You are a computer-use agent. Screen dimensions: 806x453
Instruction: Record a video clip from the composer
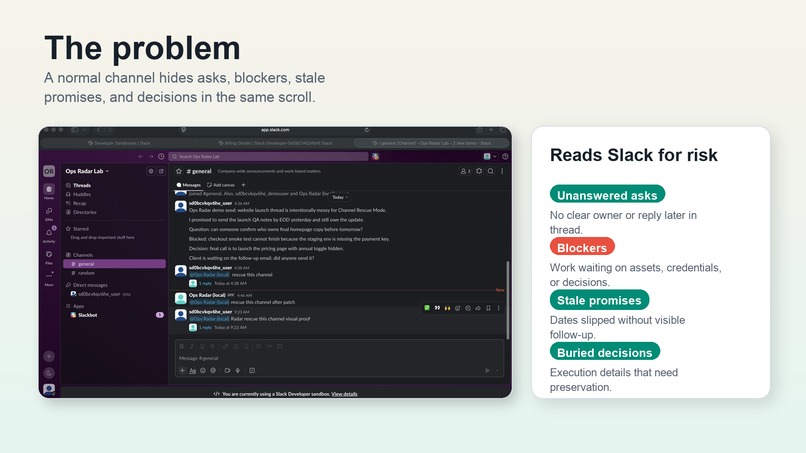coord(227,370)
